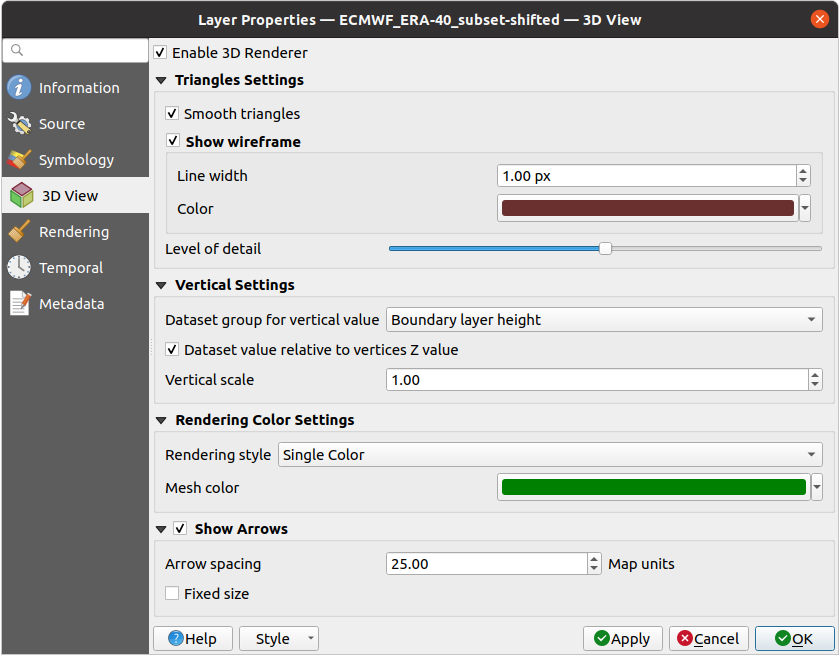Click the Rendering brush icon

tap(19, 232)
